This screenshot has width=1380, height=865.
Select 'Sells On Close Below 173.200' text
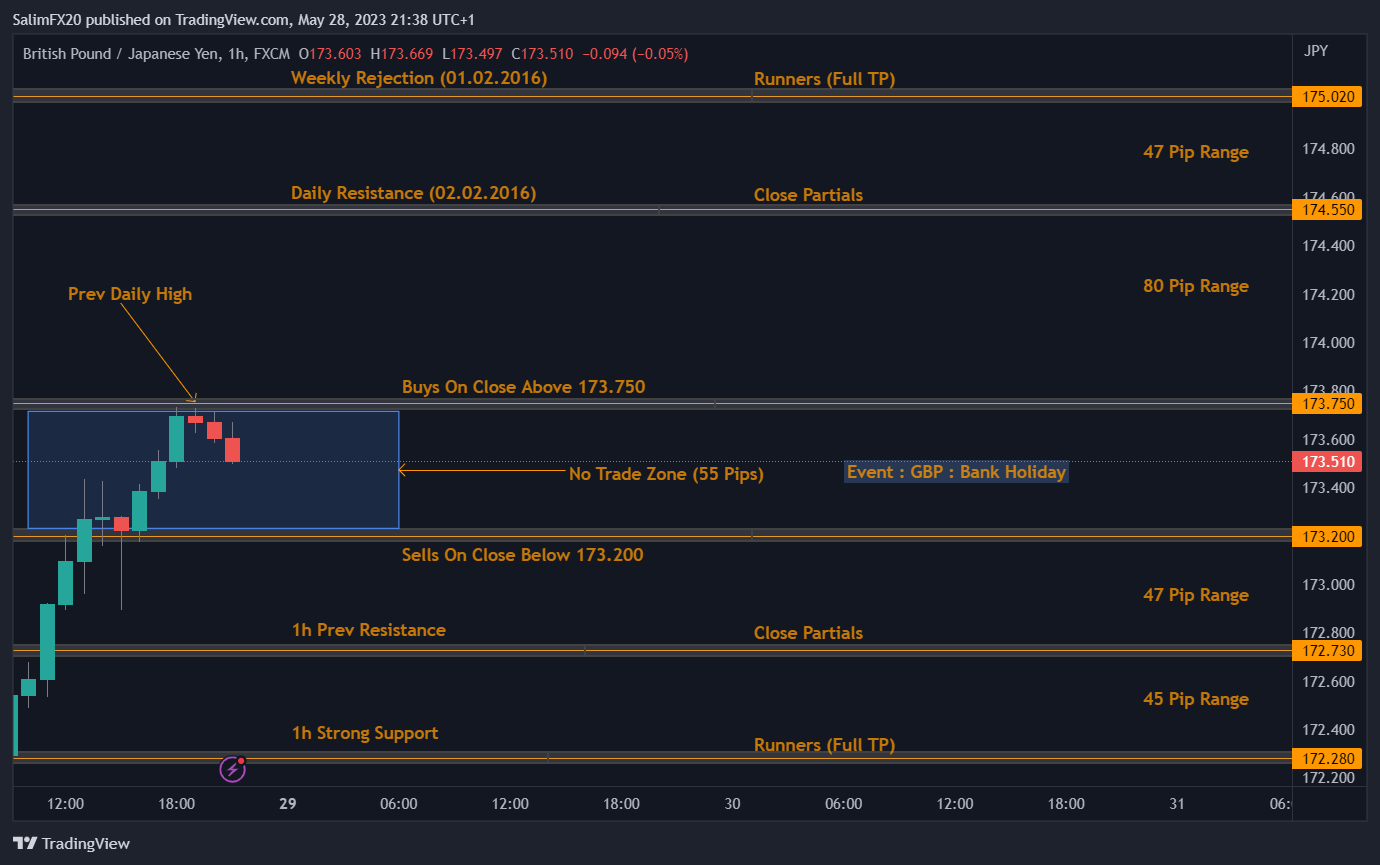522,555
